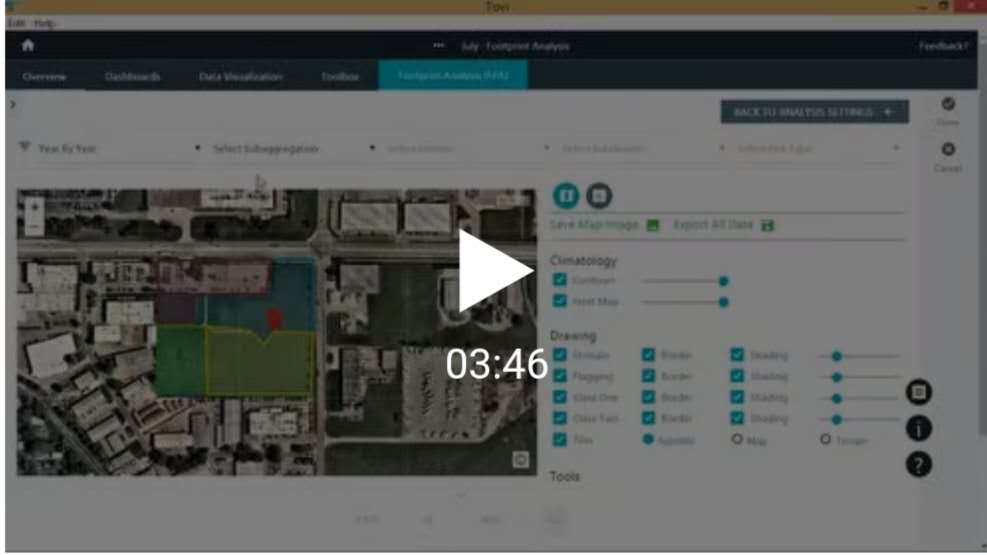The height and width of the screenshot is (555, 987).
Task: Click the map zoom in plus button
Action: point(34,207)
